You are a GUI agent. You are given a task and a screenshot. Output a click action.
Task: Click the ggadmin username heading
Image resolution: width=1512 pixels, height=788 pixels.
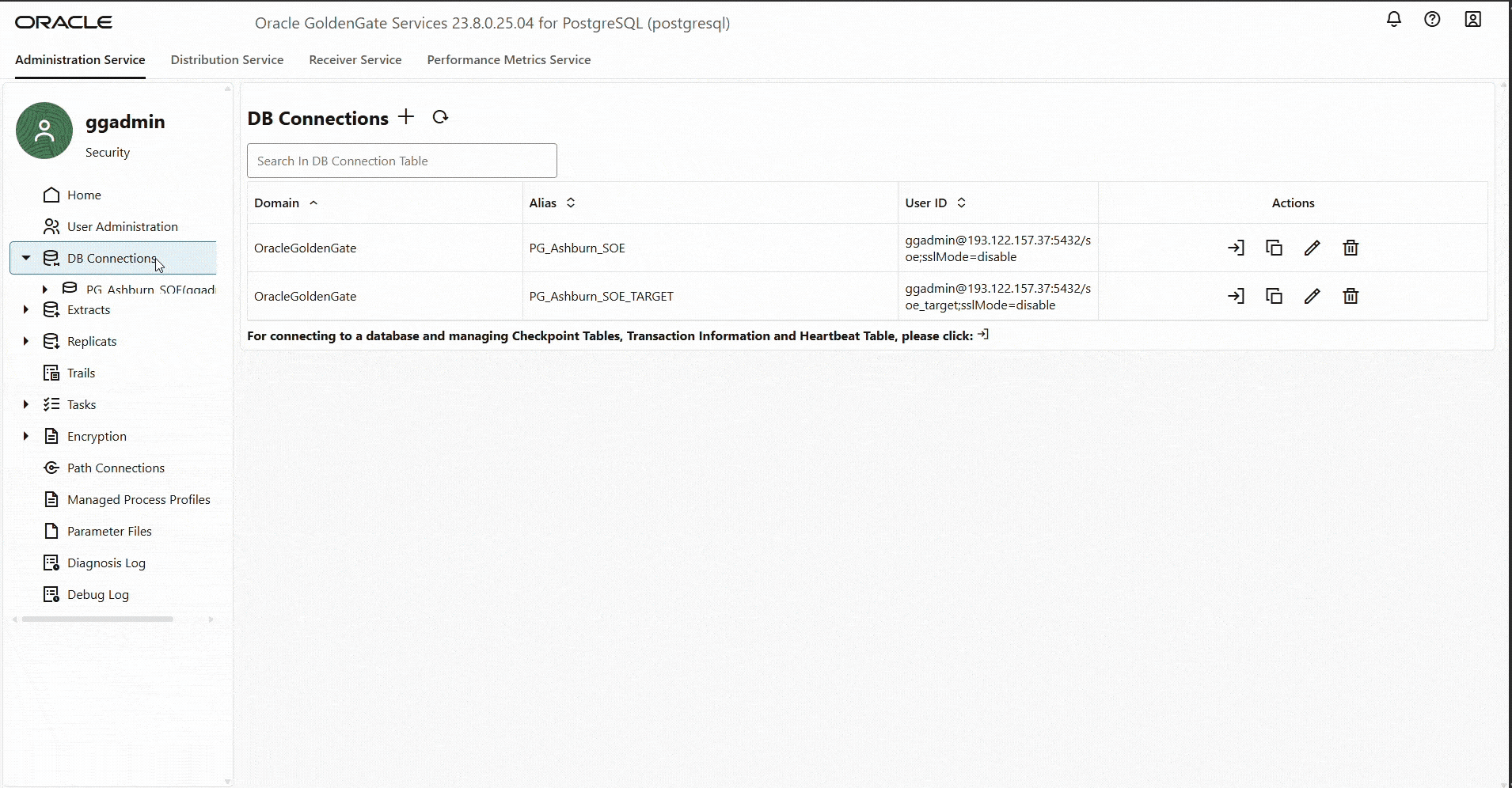click(125, 122)
